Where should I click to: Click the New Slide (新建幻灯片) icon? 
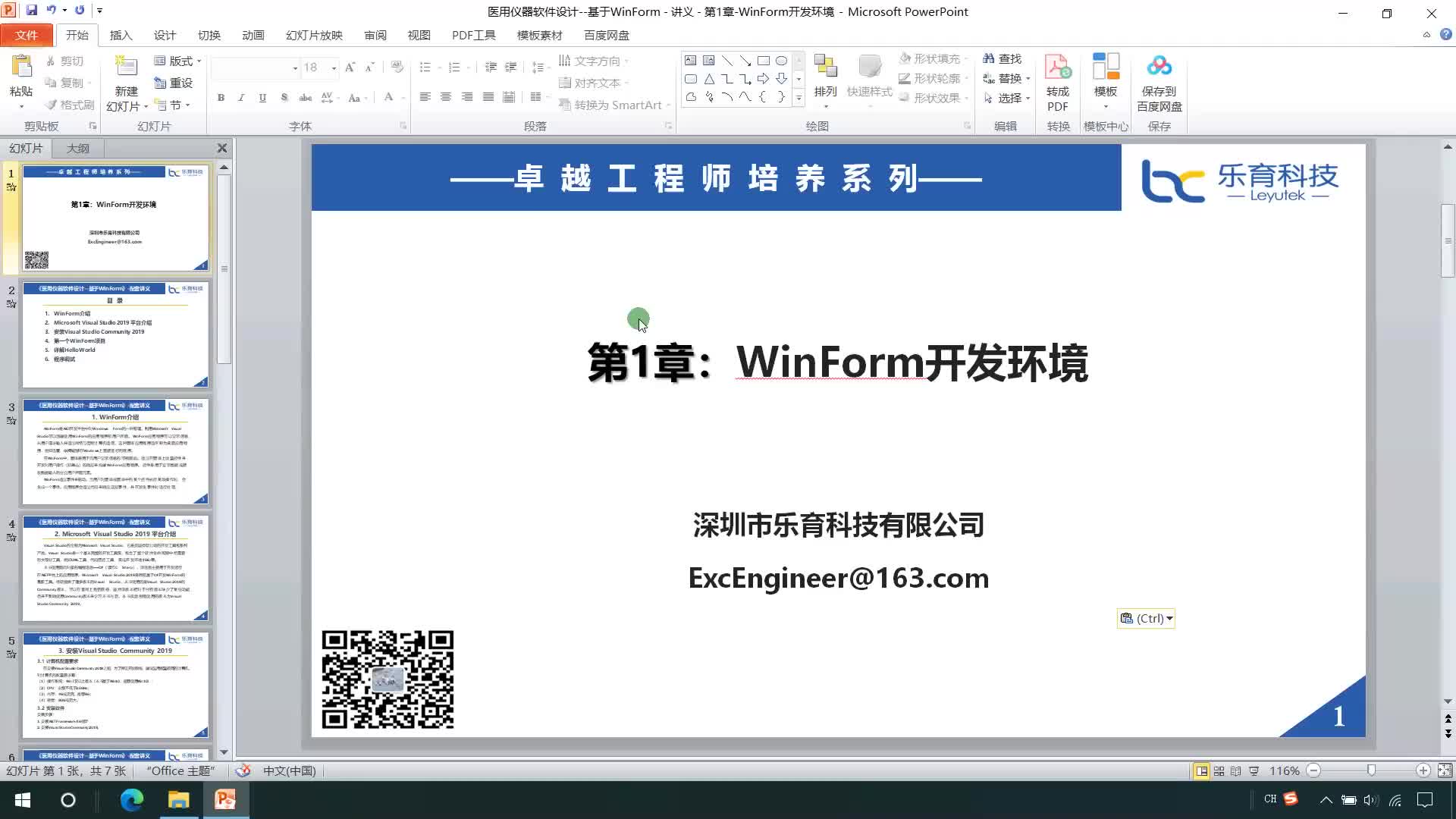[x=126, y=67]
